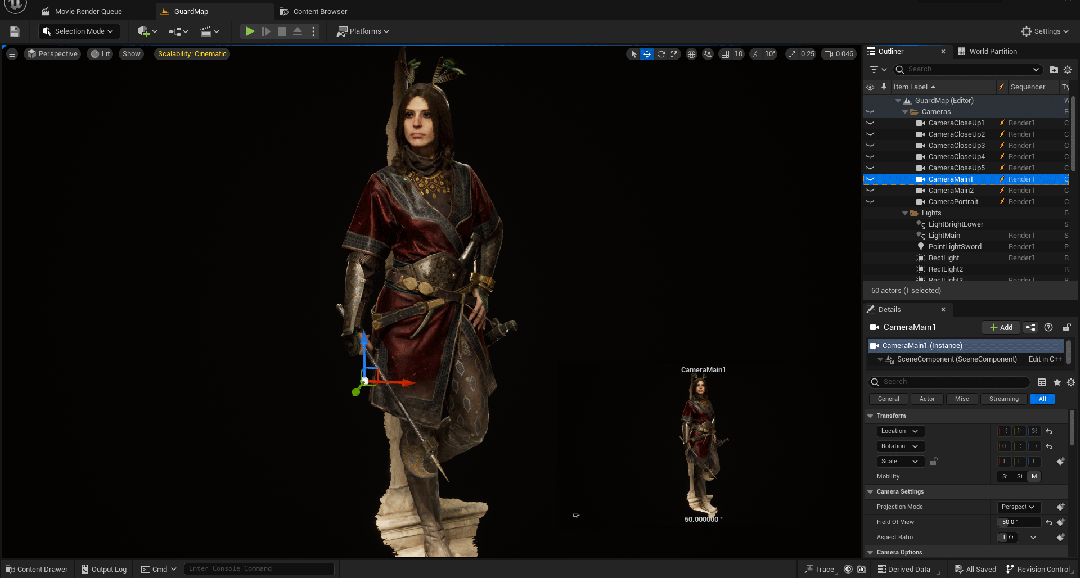Change camera speed setting 0.045
The height and width of the screenshot is (578, 1080).
[840, 54]
